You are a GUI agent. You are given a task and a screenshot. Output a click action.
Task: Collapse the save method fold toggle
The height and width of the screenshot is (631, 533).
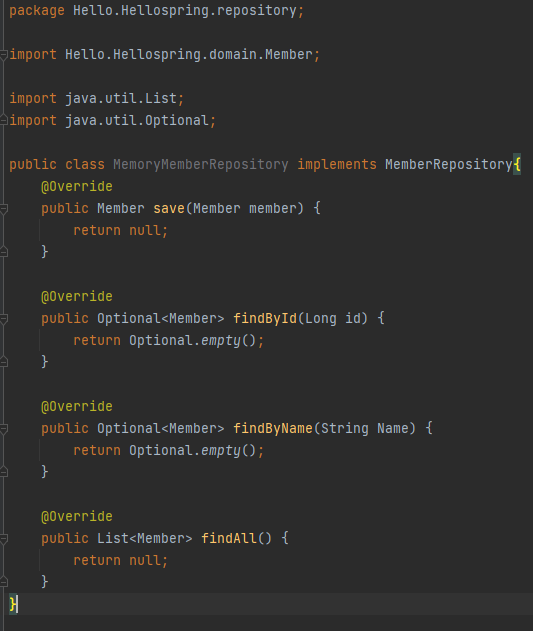4,208
